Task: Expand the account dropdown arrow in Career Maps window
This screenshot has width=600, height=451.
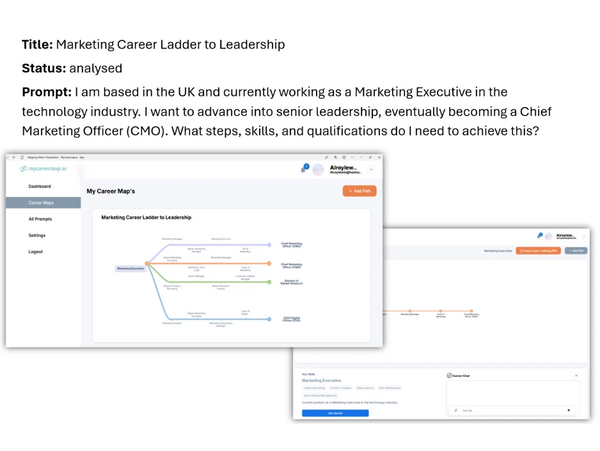Action: point(371,170)
